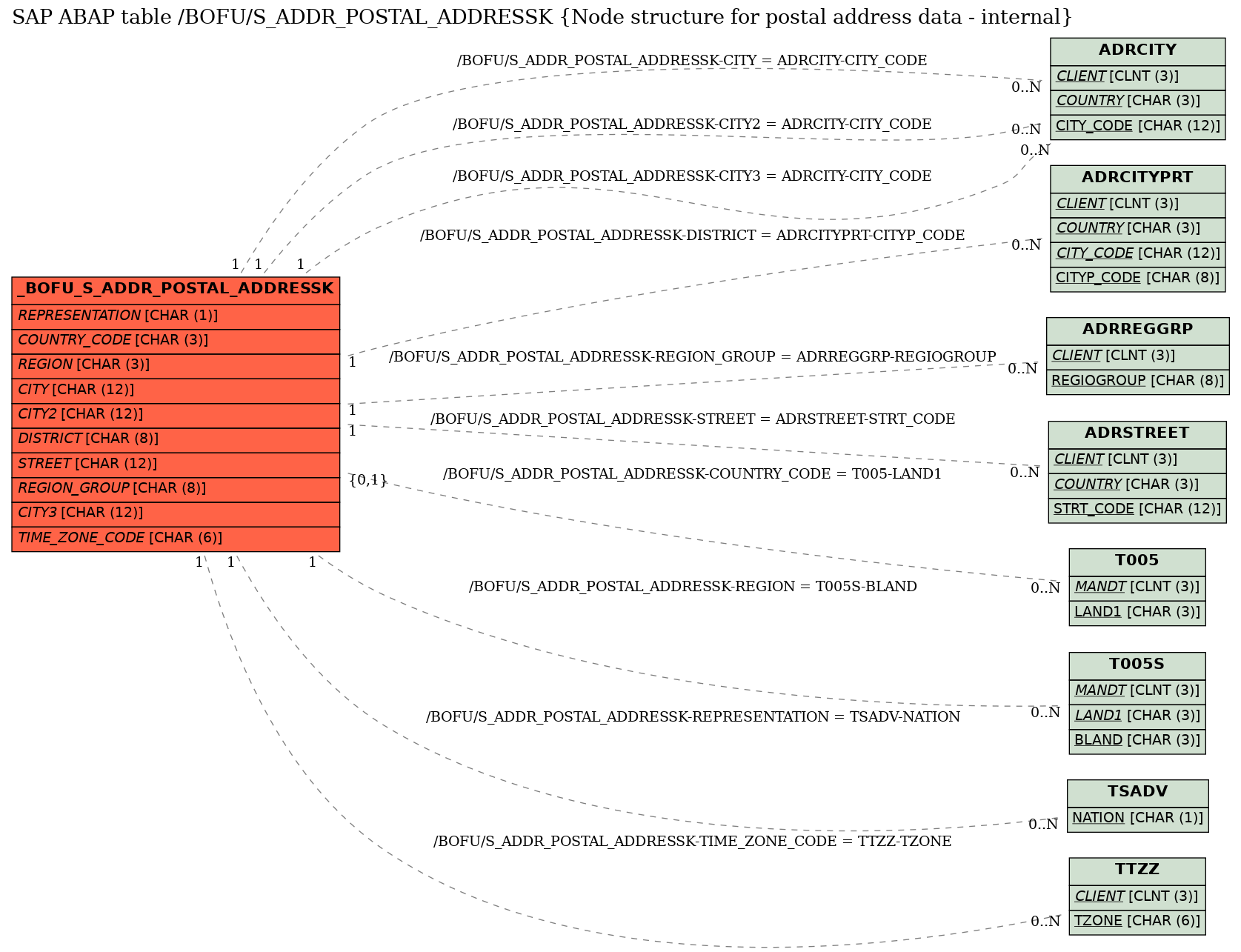The height and width of the screenshot is (952, 1241).
Task: Select COUNTRY_CODE field in main table
Action: (176, 341)
